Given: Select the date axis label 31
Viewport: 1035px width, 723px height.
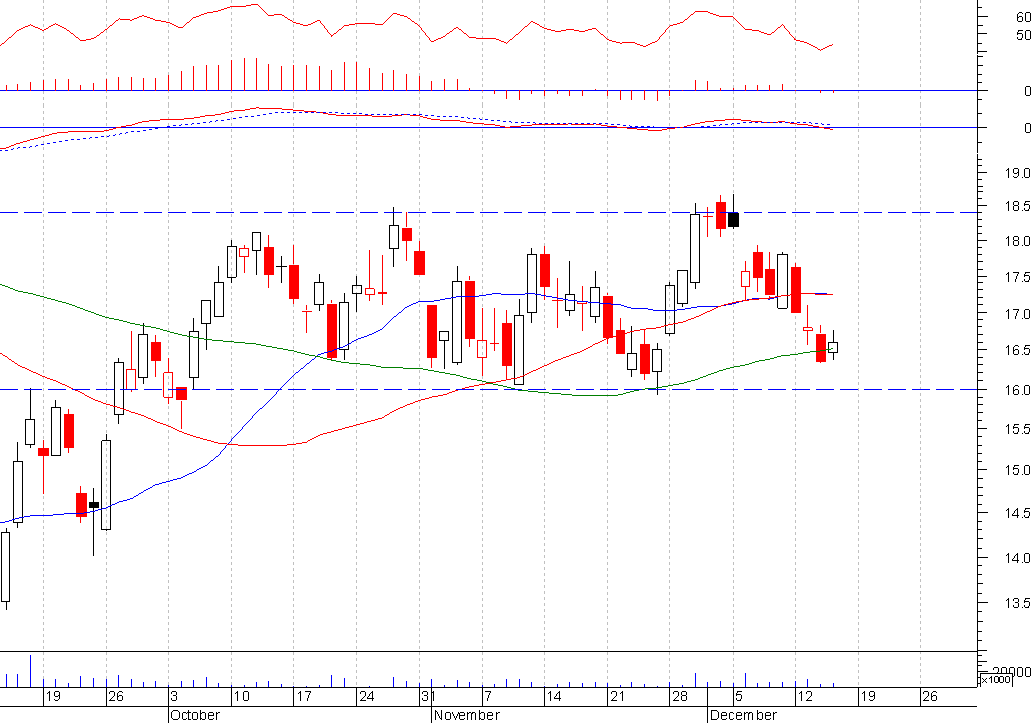Looking at the screenshot, I should tap(428, 697).
